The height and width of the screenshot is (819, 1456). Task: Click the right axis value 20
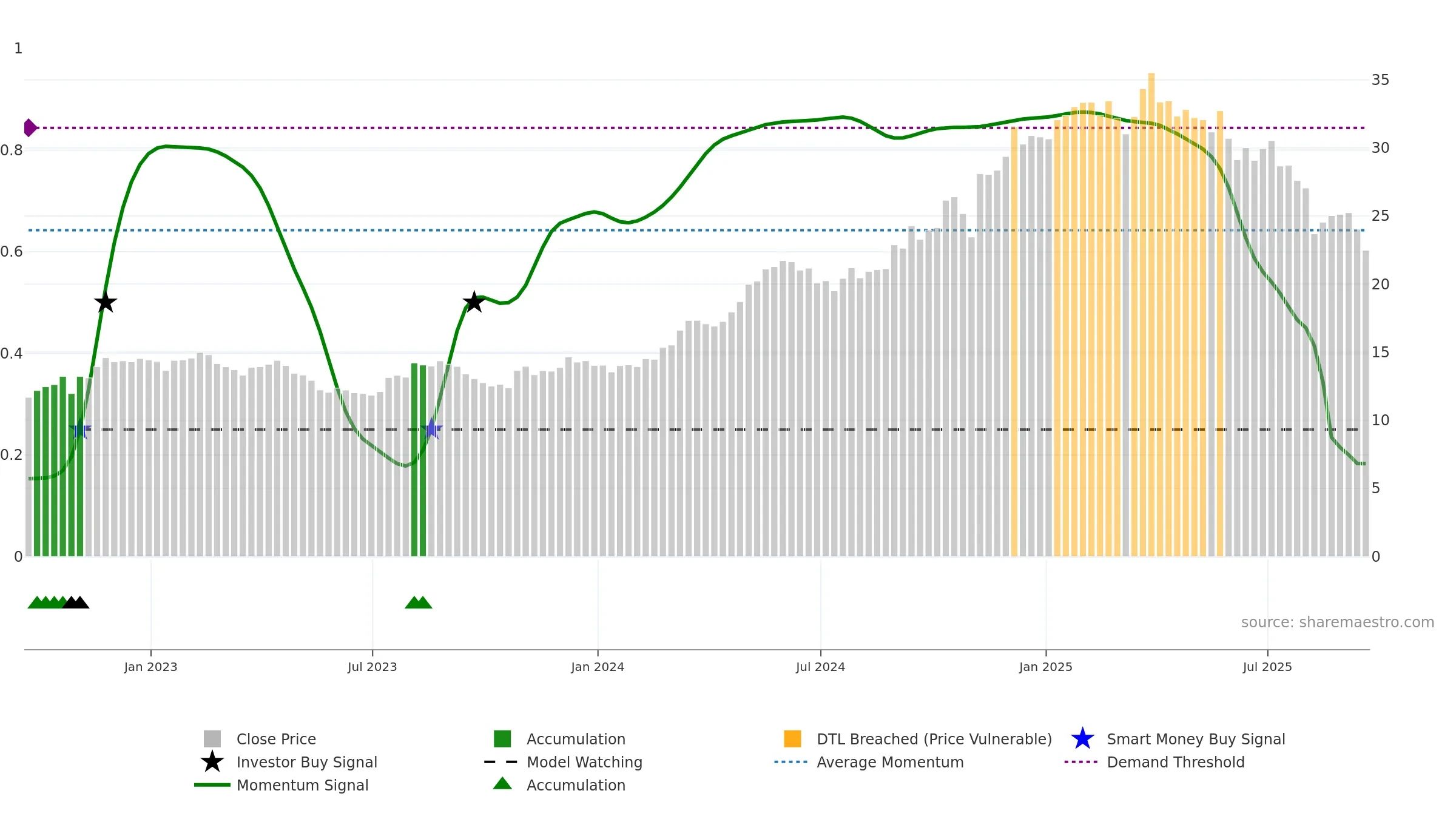point(1380,285)
